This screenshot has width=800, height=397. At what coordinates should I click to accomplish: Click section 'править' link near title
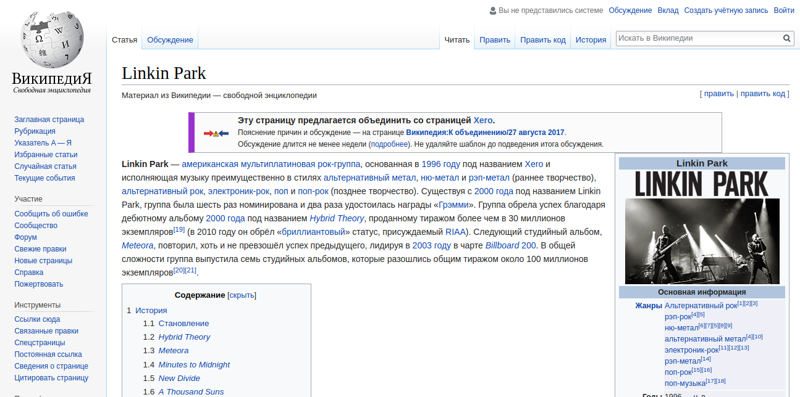pos(719,94)
